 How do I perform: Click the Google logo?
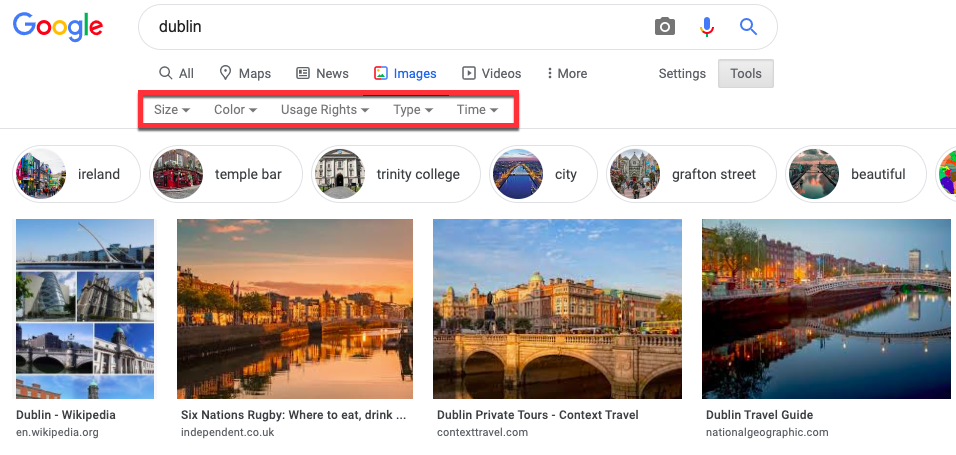point(58,27)
